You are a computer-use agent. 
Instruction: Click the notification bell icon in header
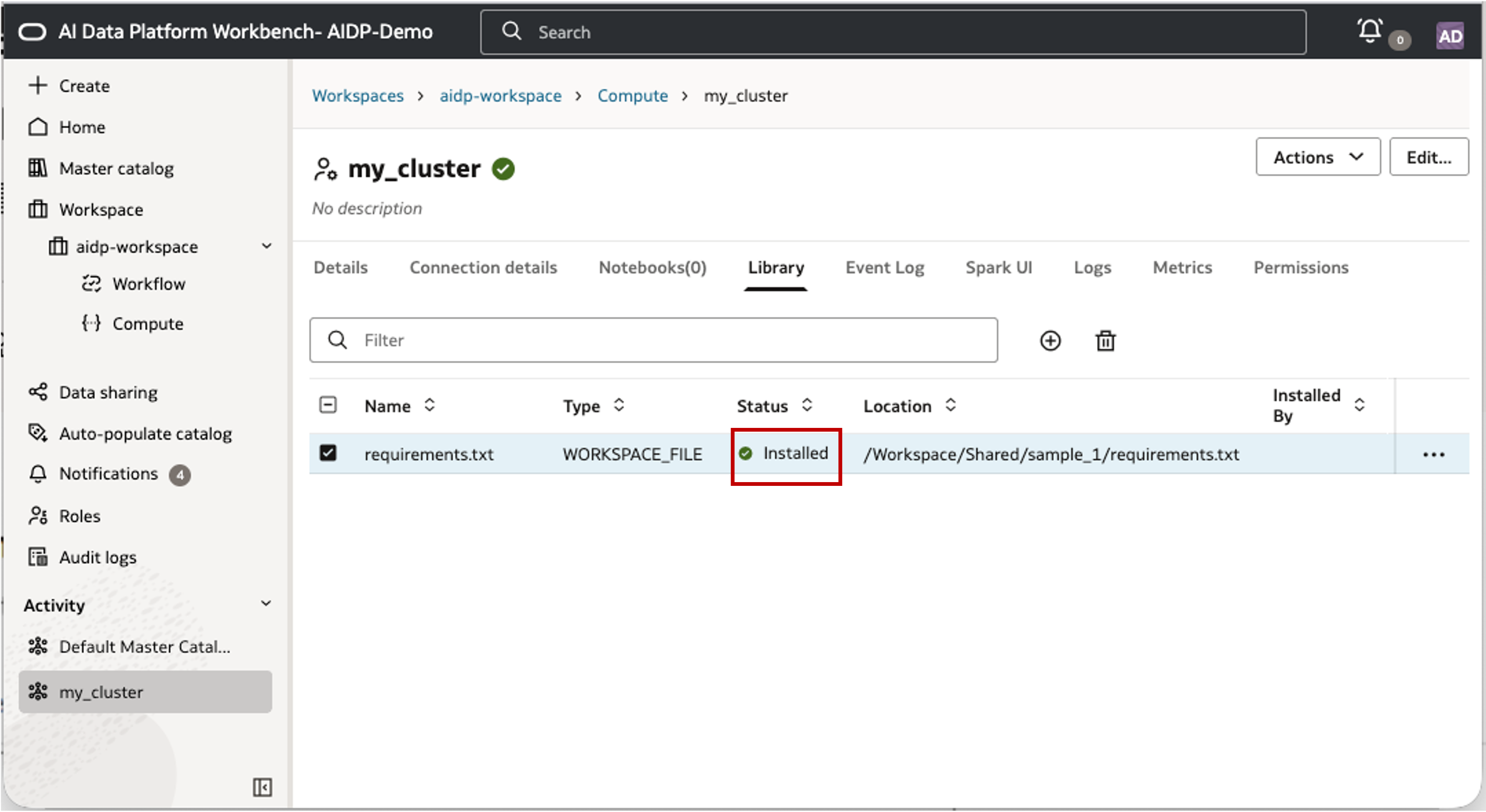click(x=1370, y=30)
